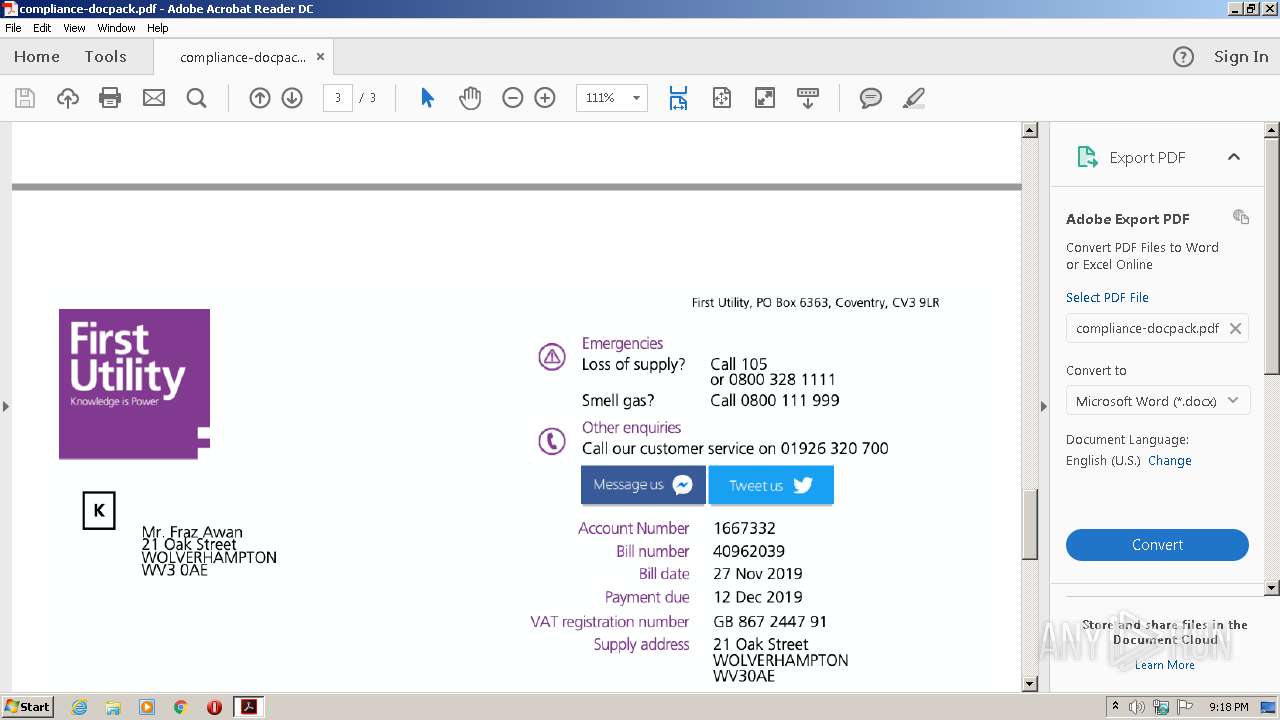Click the fit width scrolling icon
The image size is (1280, 720).
pyautogui.click(x=678, y=98)
